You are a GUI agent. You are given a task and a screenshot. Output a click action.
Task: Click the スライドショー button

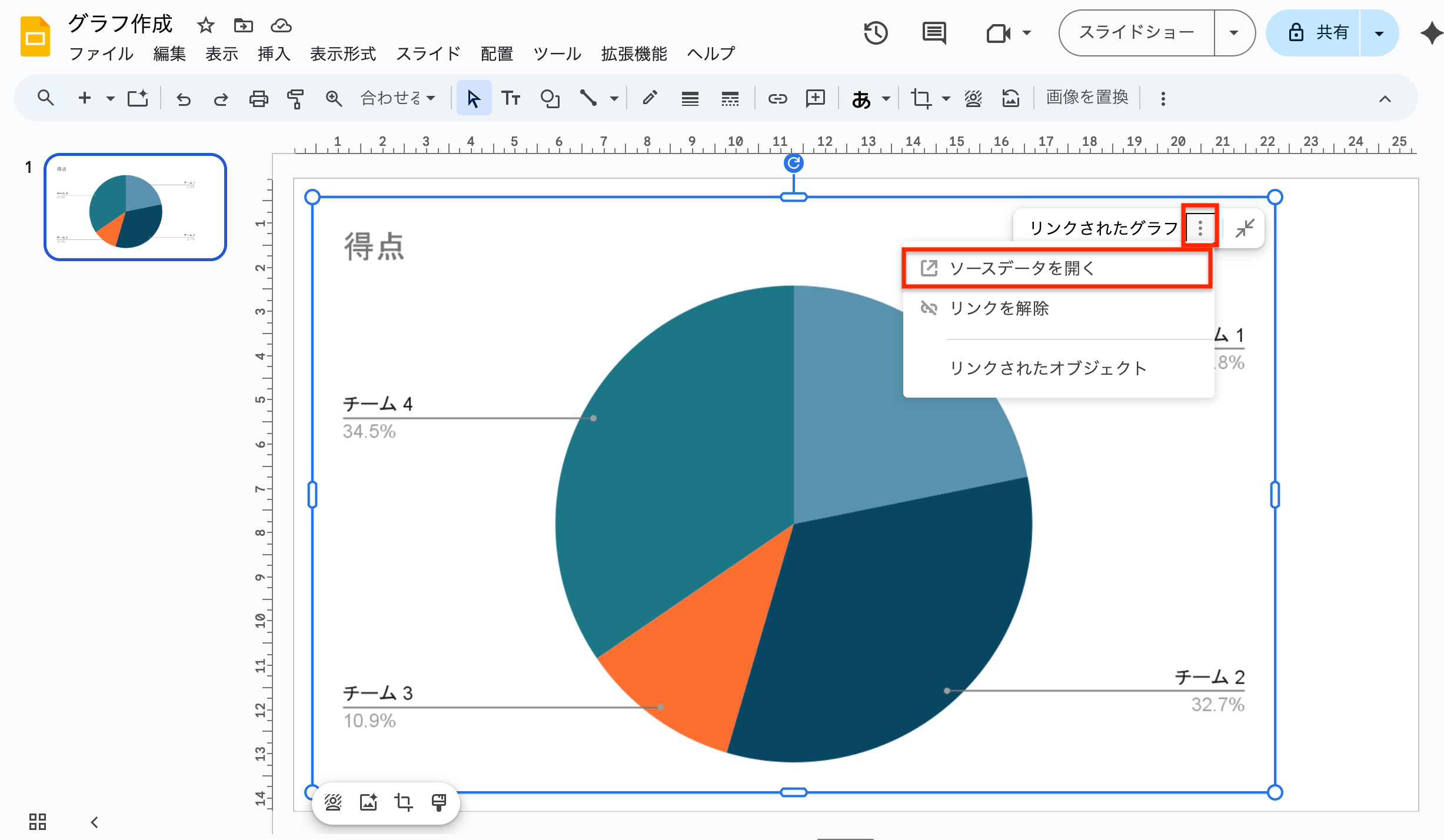[1136, 32]
